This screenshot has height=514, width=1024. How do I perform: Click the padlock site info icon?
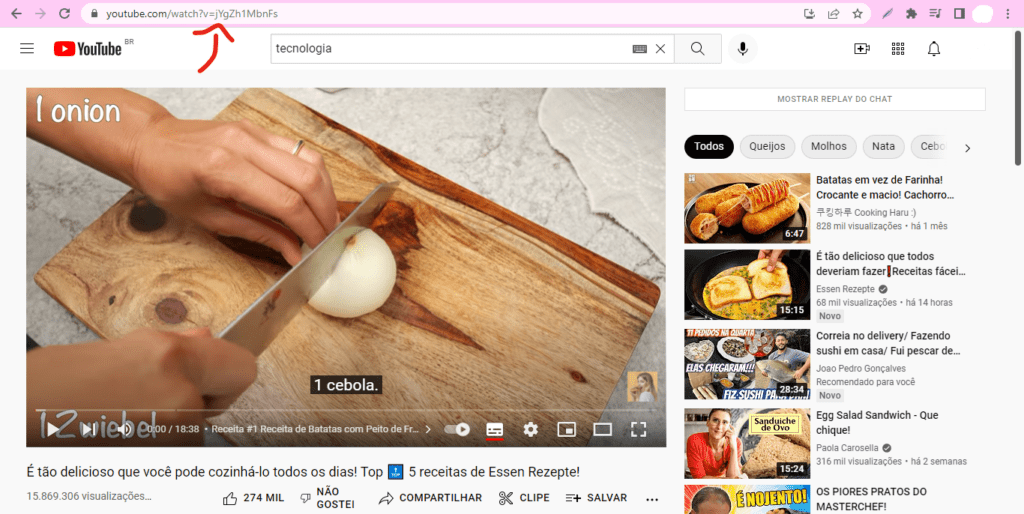[x=94, y=14]
